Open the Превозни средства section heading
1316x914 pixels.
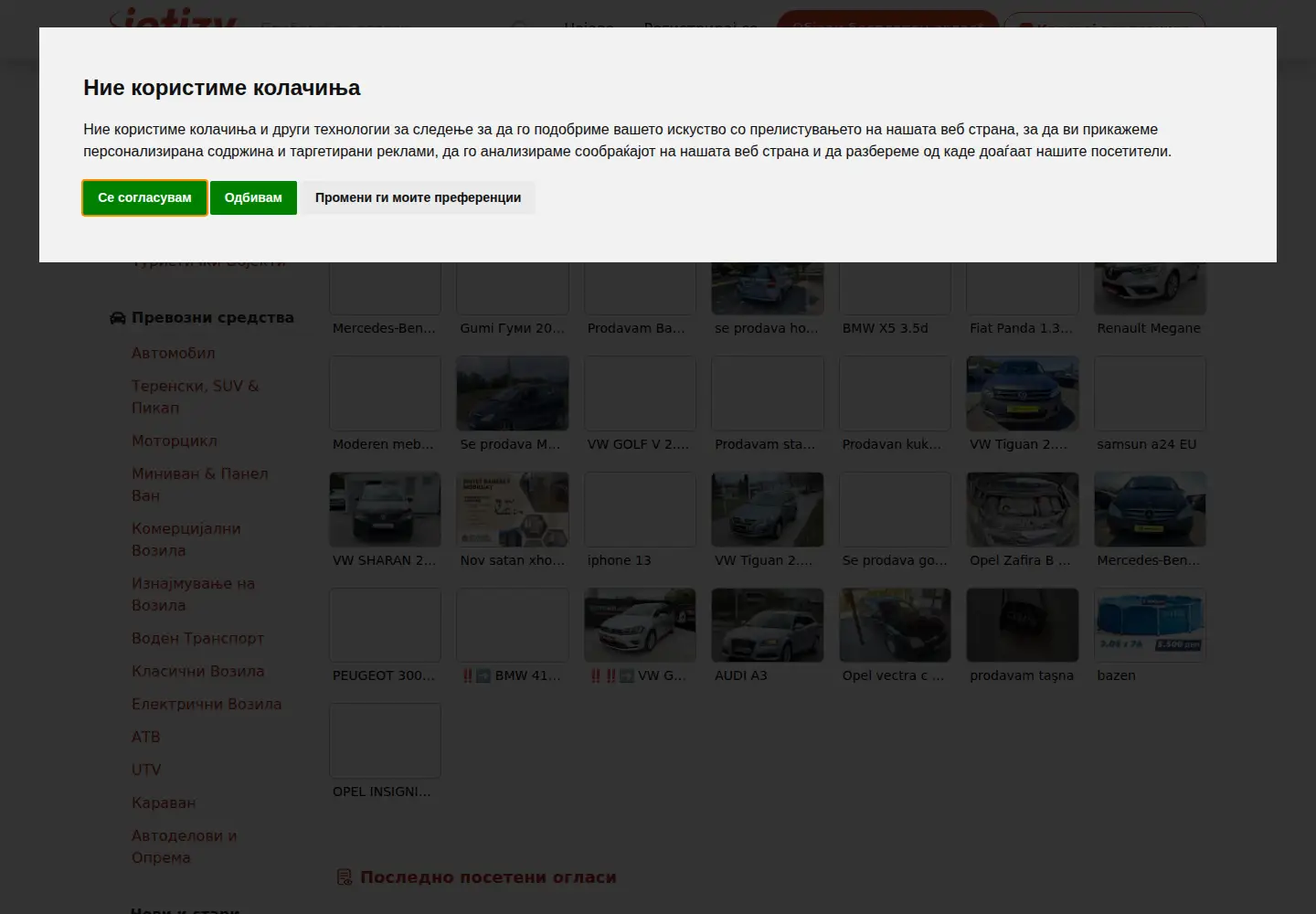pyautogui.click(x=213, y=318)
